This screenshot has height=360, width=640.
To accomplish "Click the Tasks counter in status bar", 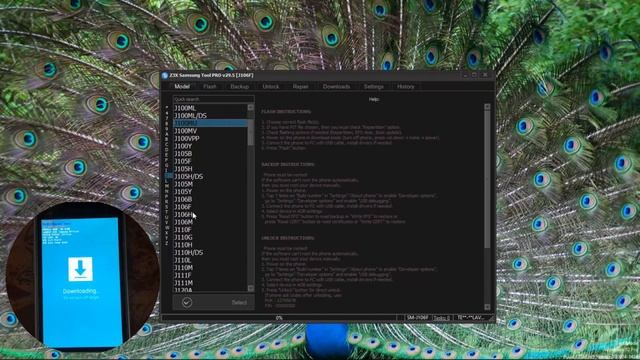I will (x=441, y=318).
